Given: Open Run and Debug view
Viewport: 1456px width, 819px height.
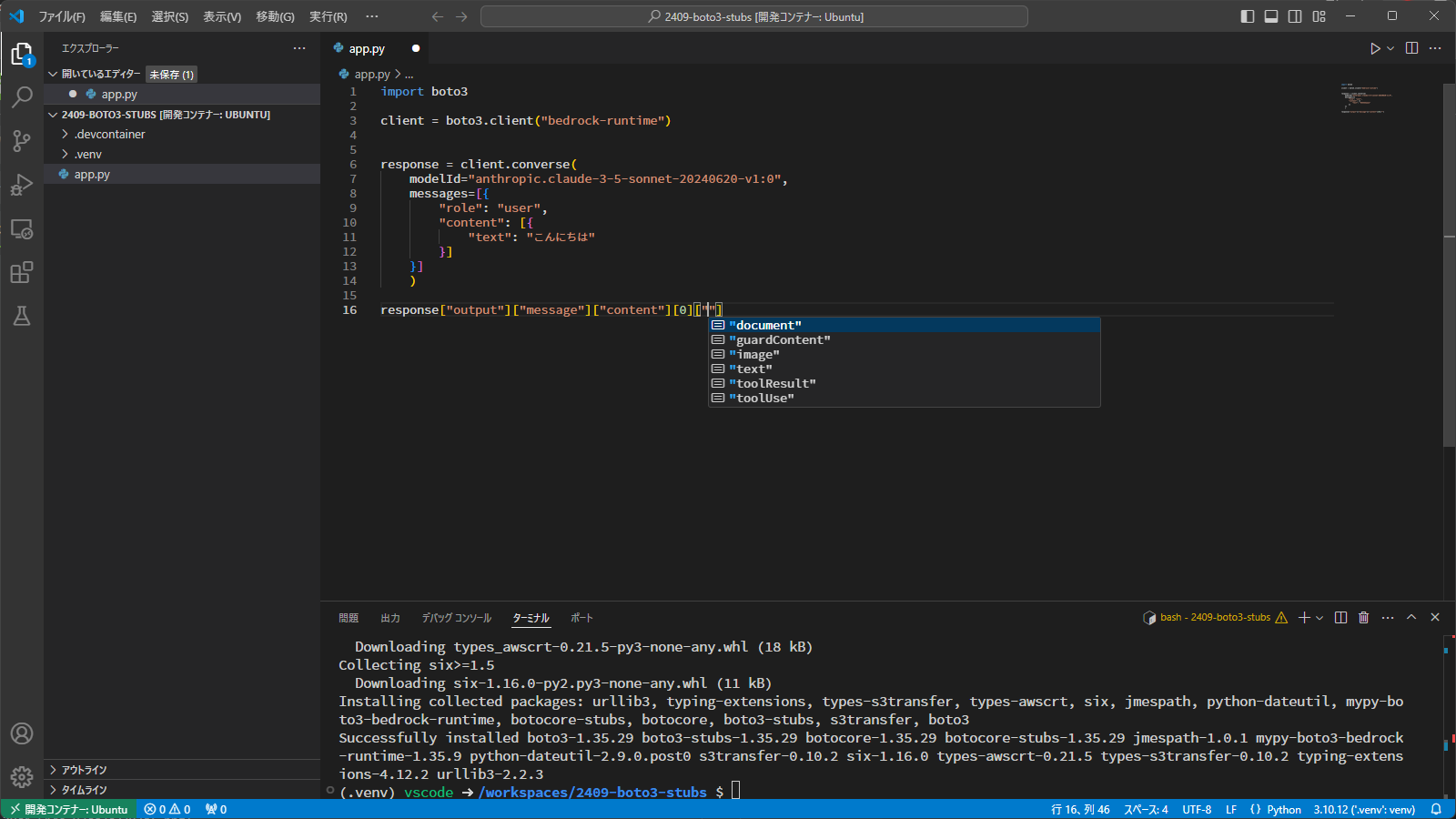Looking at the screenshot, I should click(22, 185).
